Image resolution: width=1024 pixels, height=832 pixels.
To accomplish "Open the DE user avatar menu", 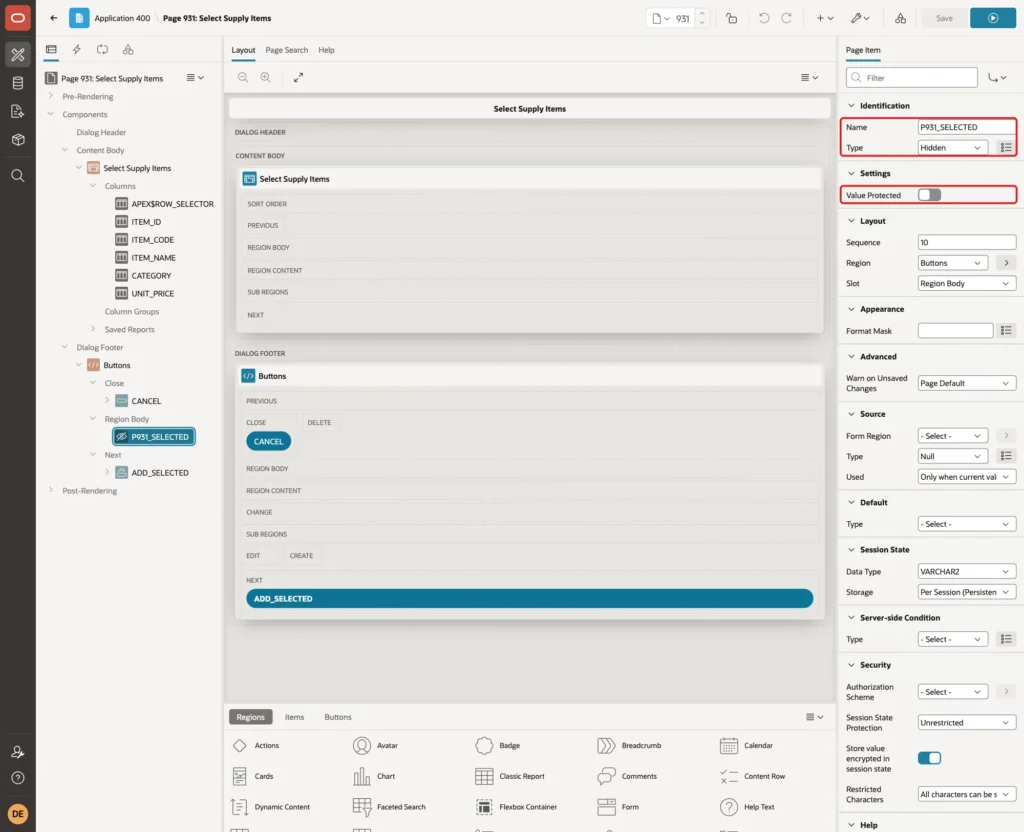I will point(18,813).
